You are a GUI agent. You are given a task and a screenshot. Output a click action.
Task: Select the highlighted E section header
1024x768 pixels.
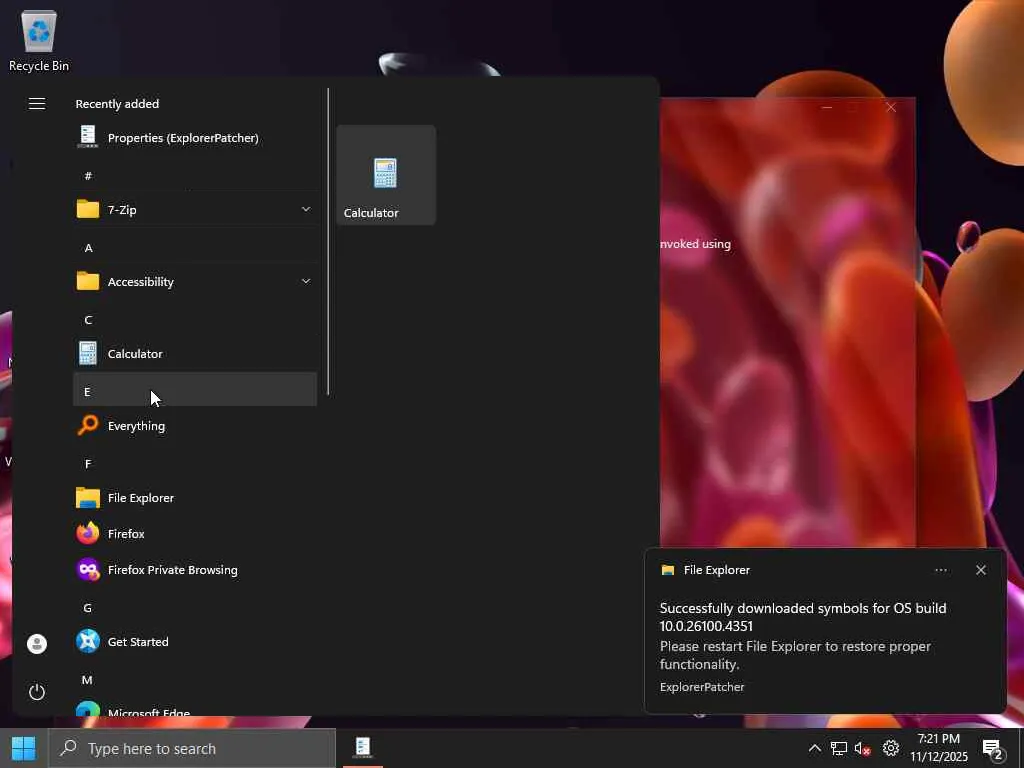point(195,390)
